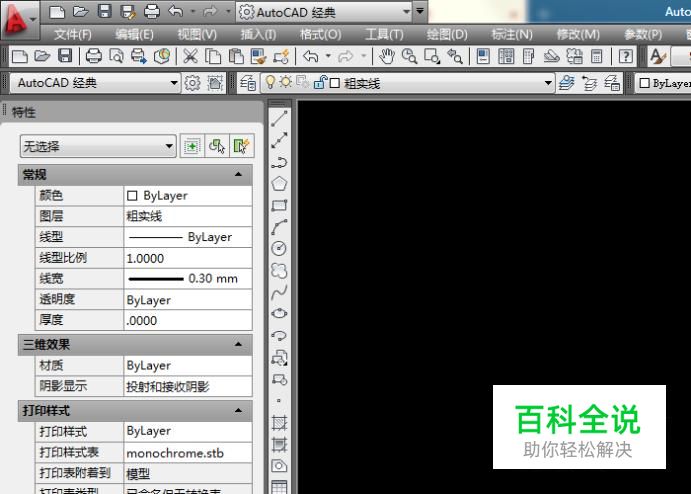
Task: Click the 线型比例 value 1.0000
Action: (188, 258)
